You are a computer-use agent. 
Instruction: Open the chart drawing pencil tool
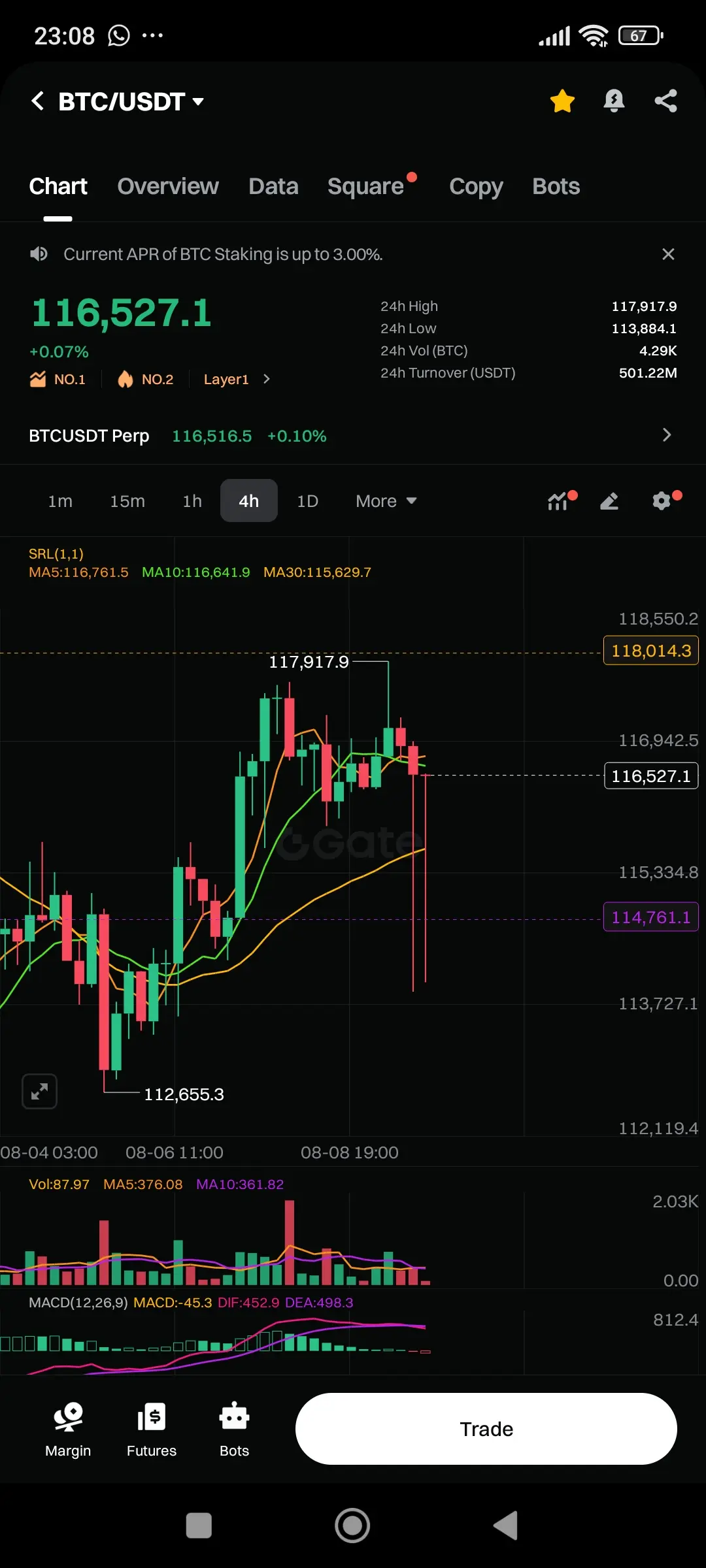click(609, 501)
